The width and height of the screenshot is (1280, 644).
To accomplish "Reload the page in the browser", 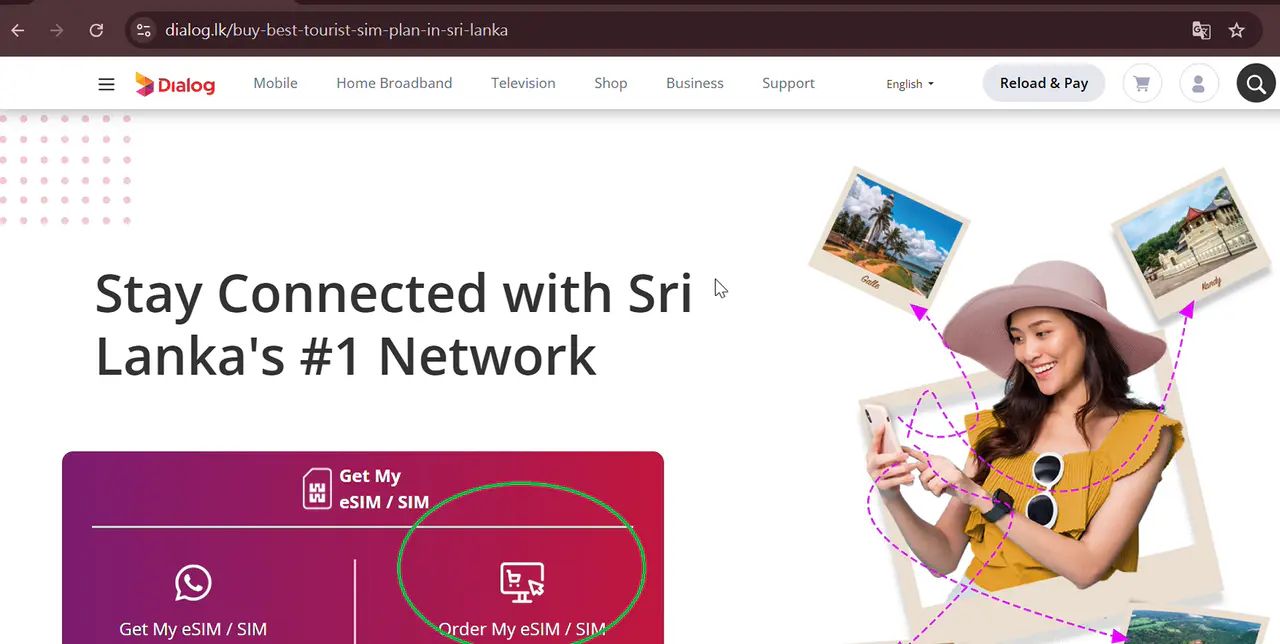I will coord(96,30).
